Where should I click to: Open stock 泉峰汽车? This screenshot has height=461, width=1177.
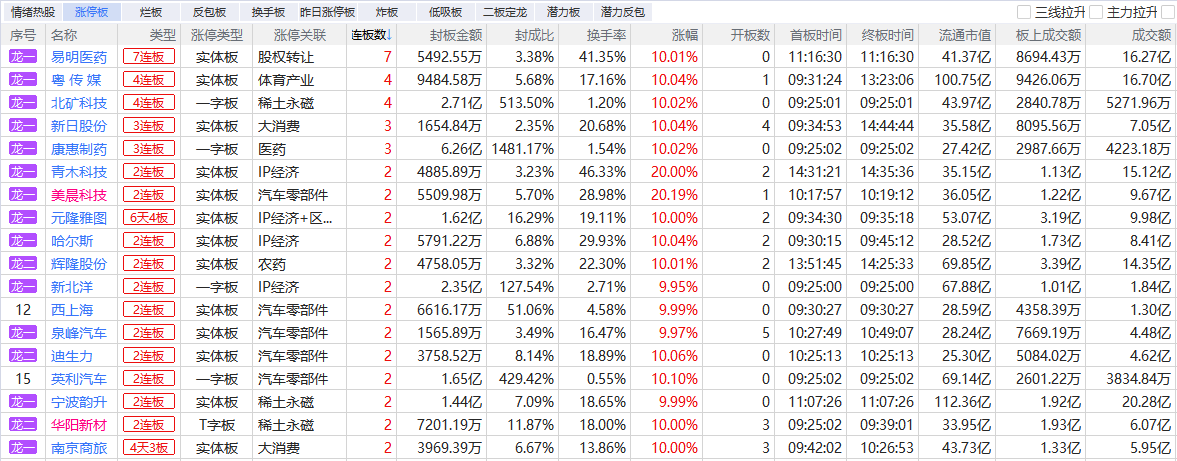click(x=78, y=333)
